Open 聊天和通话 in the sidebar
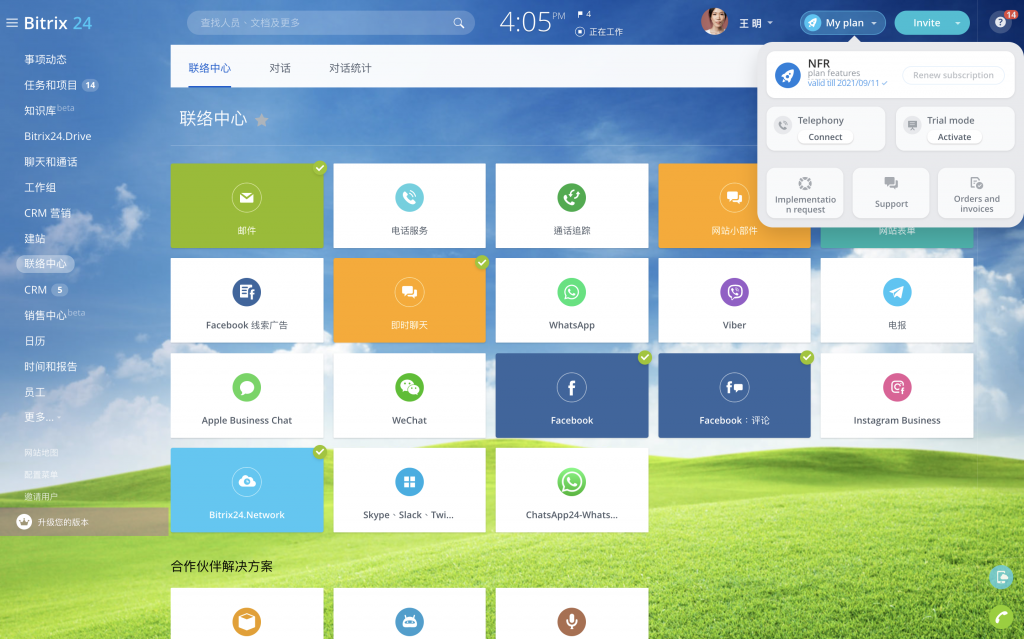The image size is (1024, 639). pos(51,161)
